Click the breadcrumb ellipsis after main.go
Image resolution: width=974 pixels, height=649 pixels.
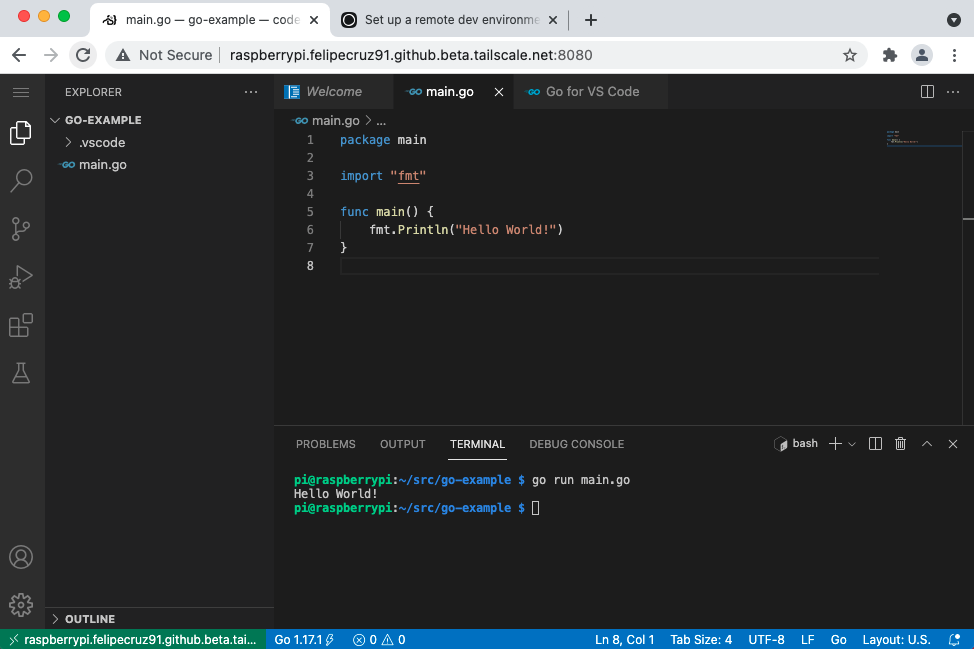[x=381, y=121]
